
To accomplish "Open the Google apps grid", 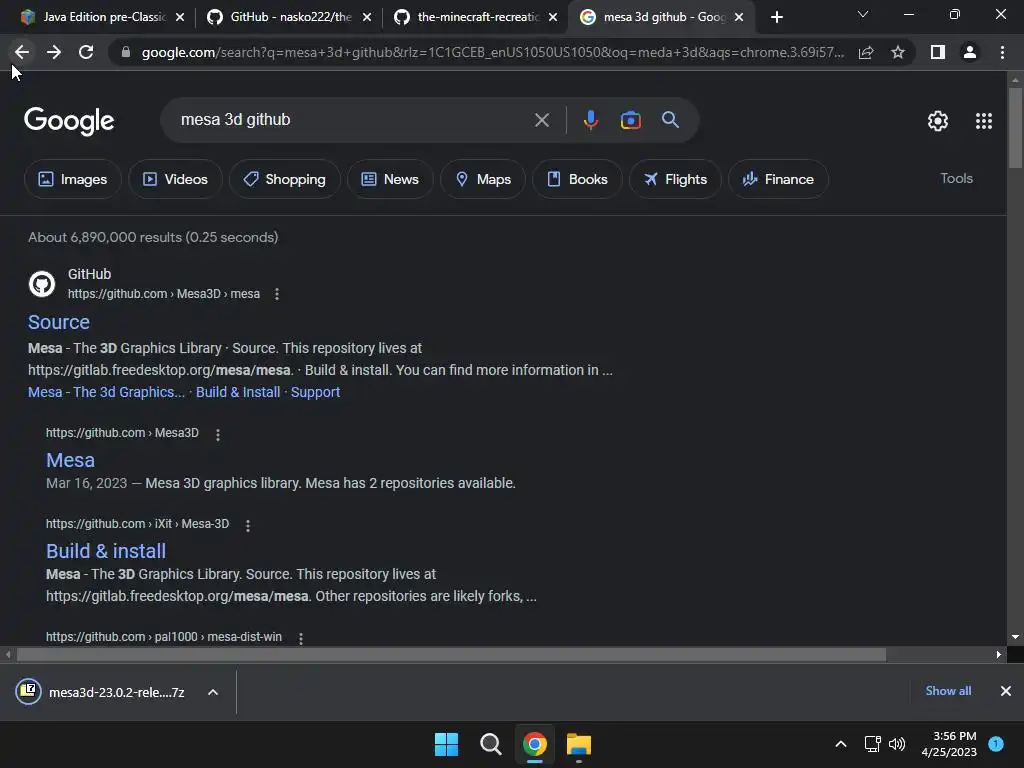I will pos(984,121).
